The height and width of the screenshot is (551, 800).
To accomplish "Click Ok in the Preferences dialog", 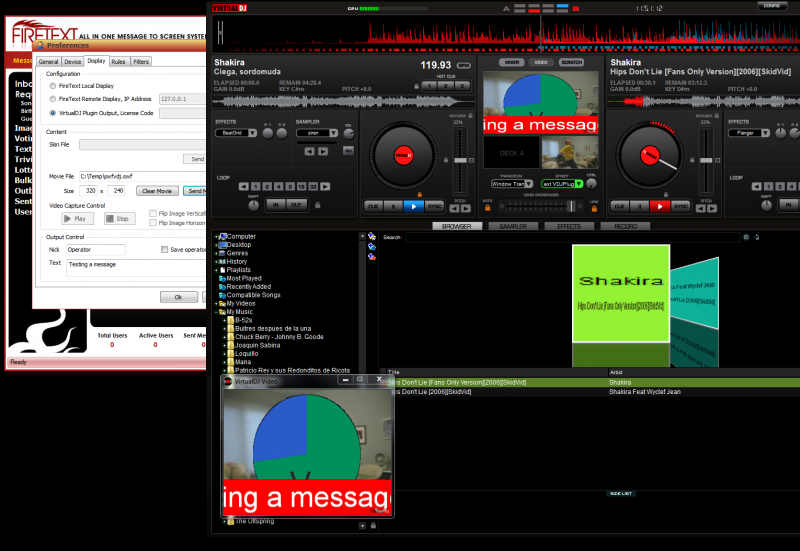I will 178,297.
